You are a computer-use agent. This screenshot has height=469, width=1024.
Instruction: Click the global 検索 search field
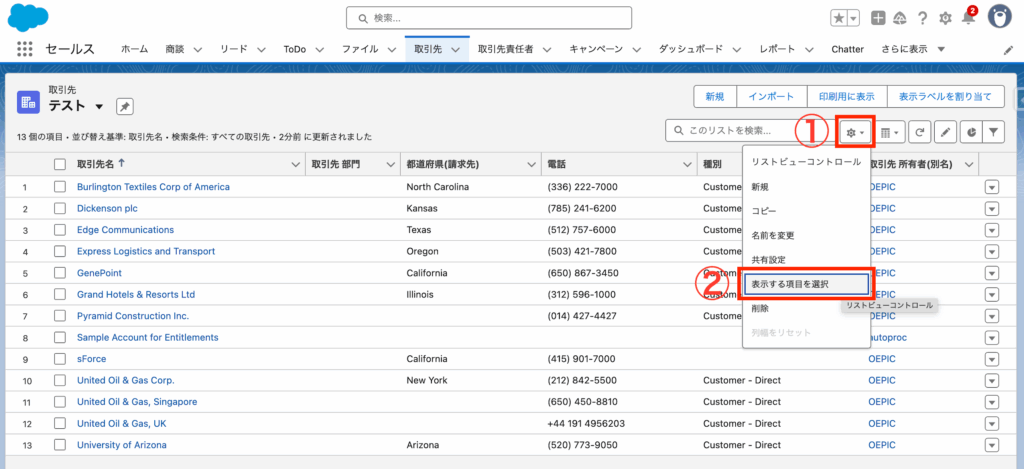point(488,18)
